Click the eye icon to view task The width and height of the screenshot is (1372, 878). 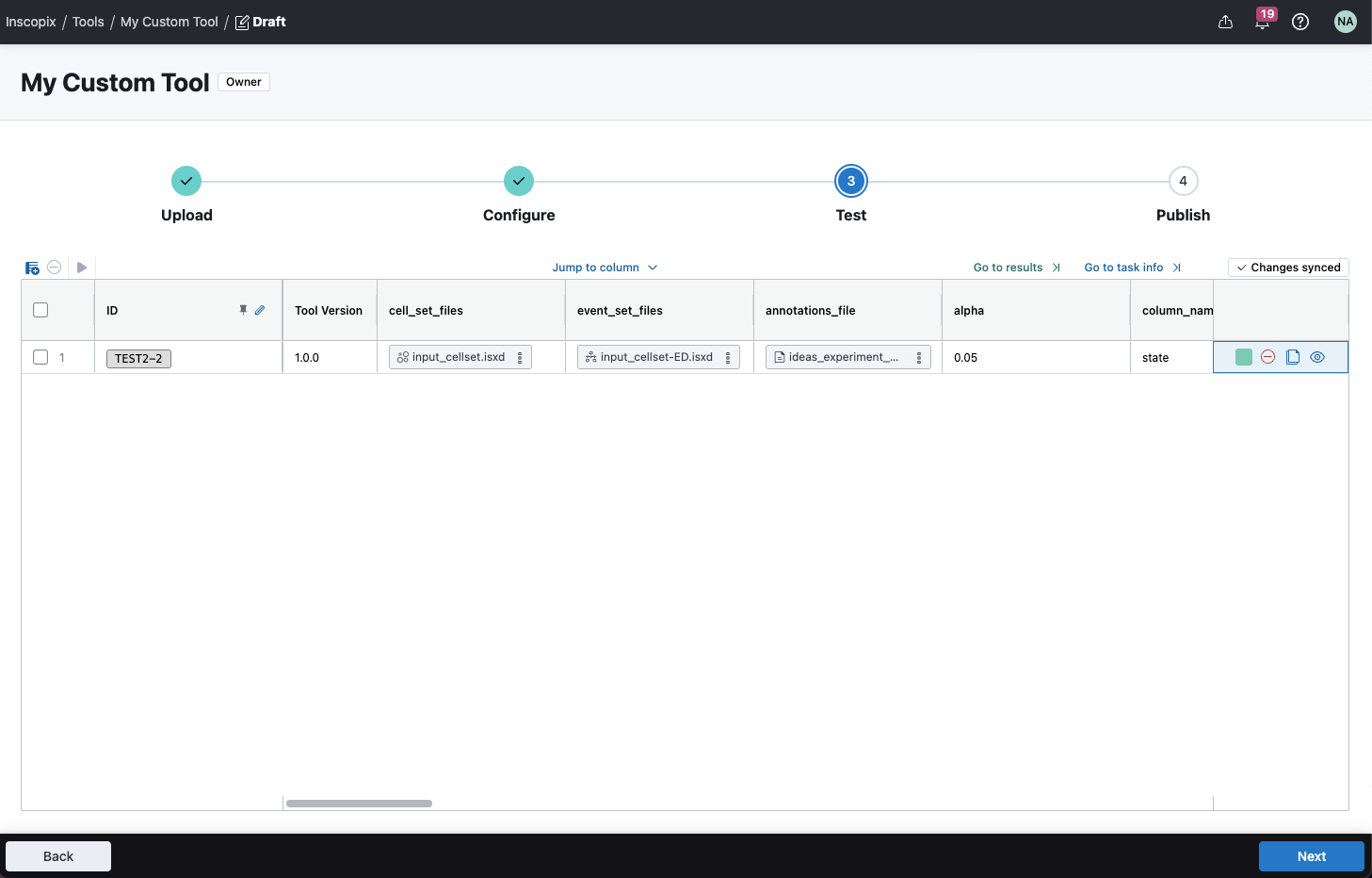click(x=1317, y=357)
